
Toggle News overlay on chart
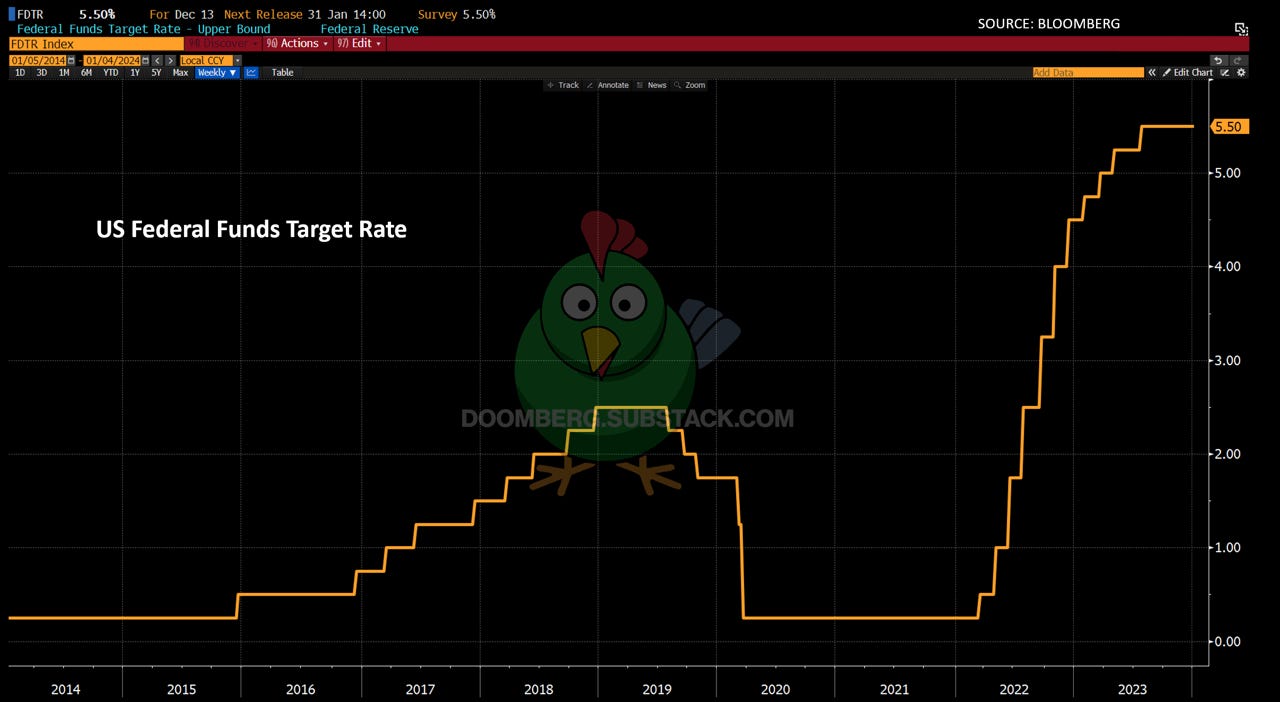coord(651,86)
